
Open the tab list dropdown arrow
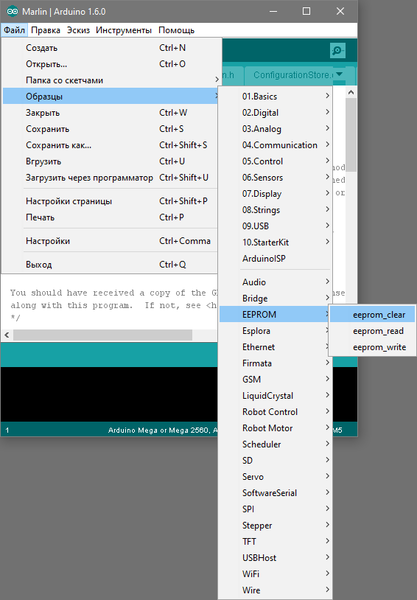[x=339, y=74]
